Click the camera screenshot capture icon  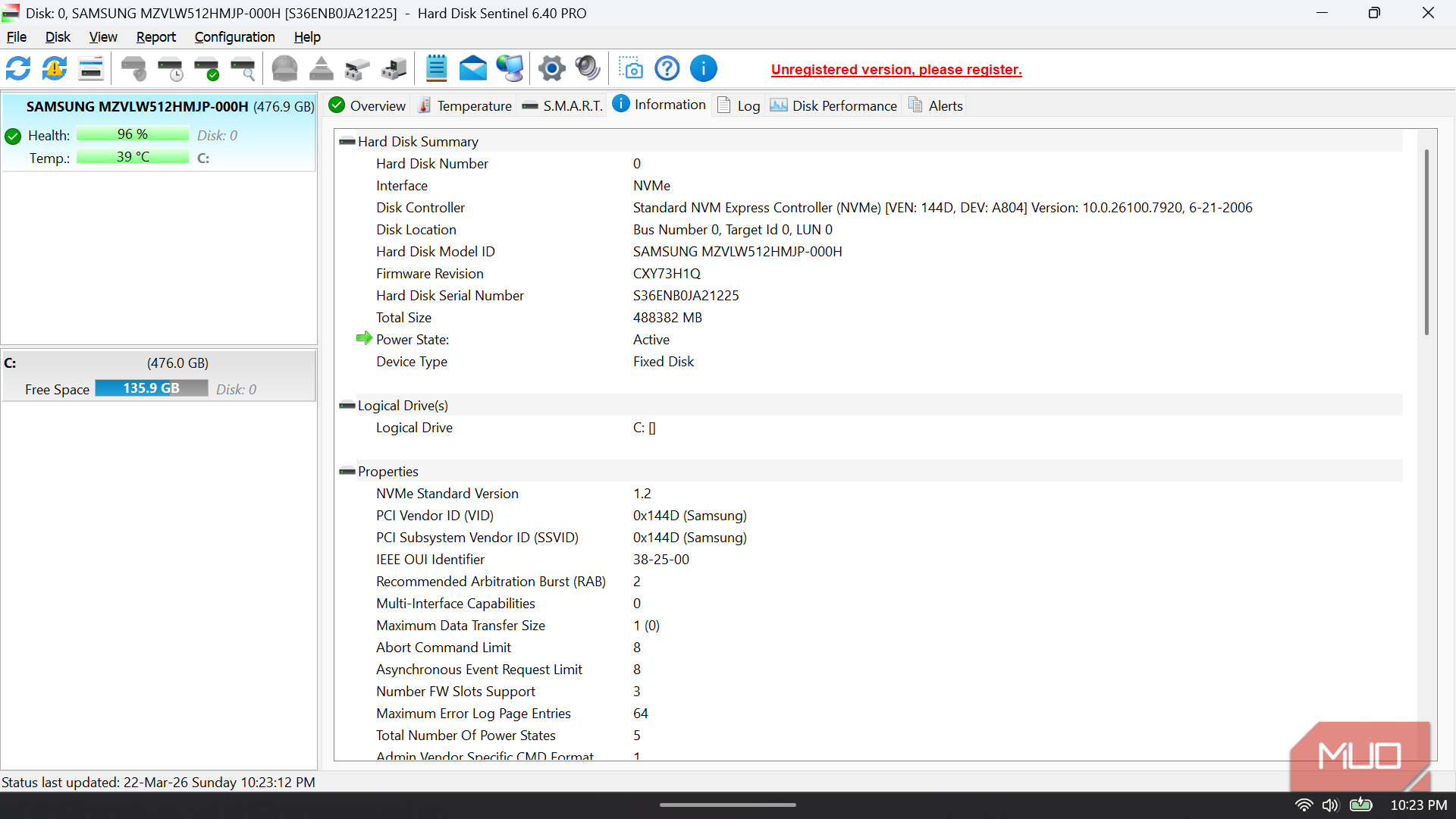click(631, 69)
